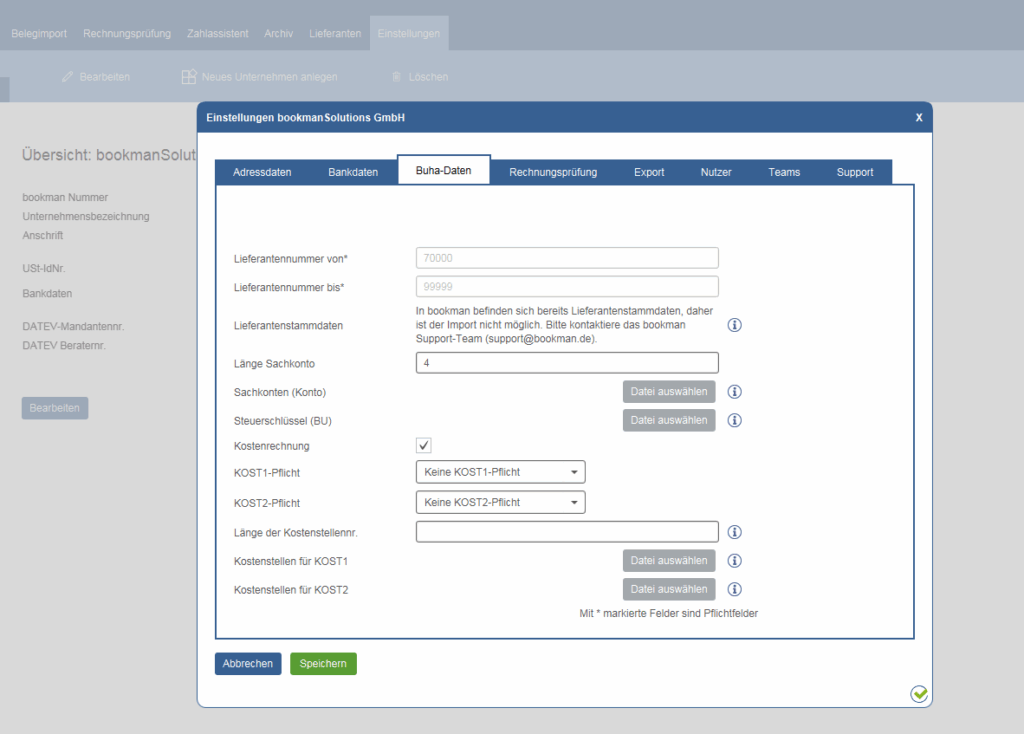Toggle the Kostenrechnung checkbox
The width and height of the screenshot is (1024, 734).
[424, 445]
